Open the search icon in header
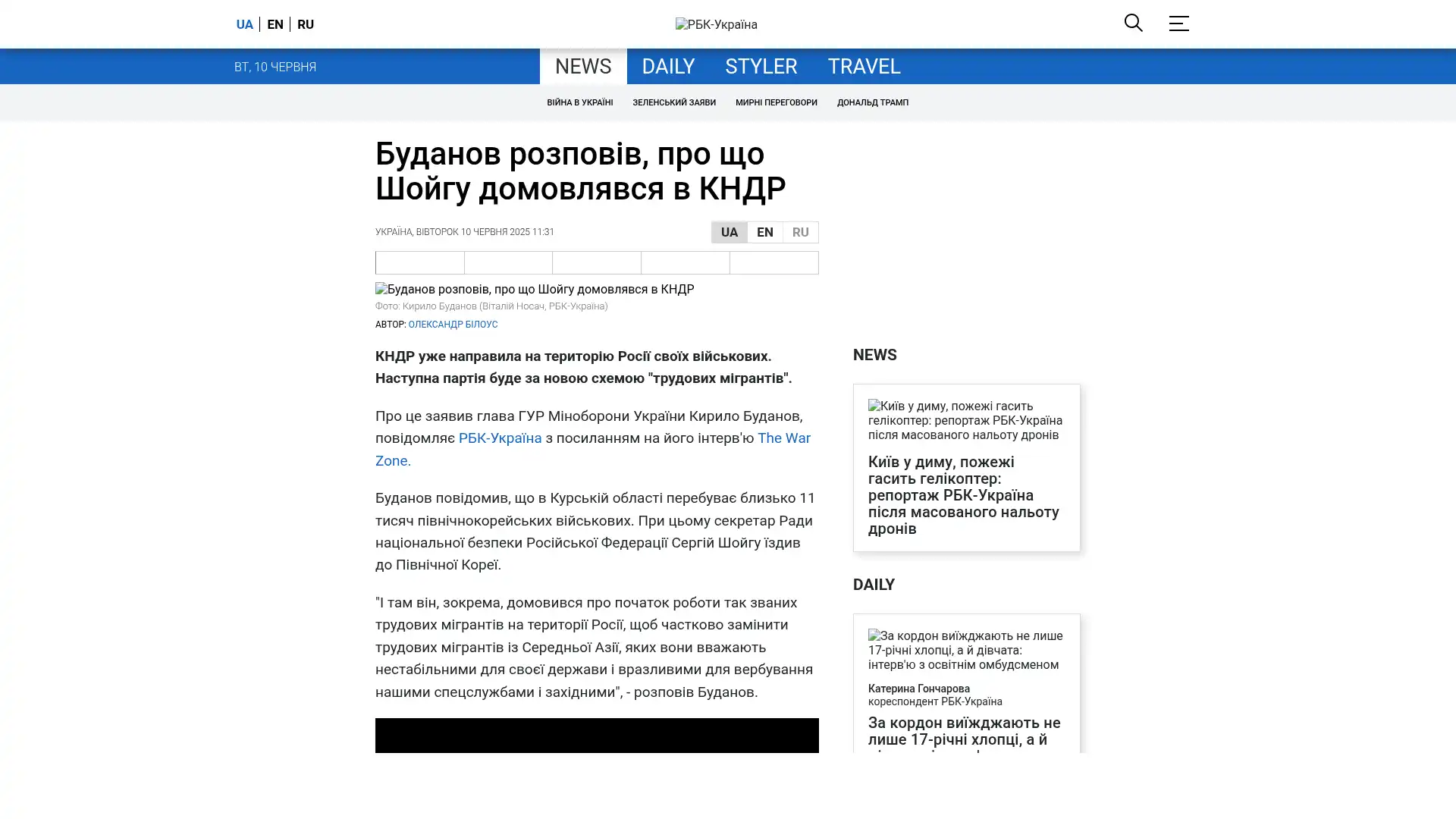1456x819 pixels. point(1133,24)
